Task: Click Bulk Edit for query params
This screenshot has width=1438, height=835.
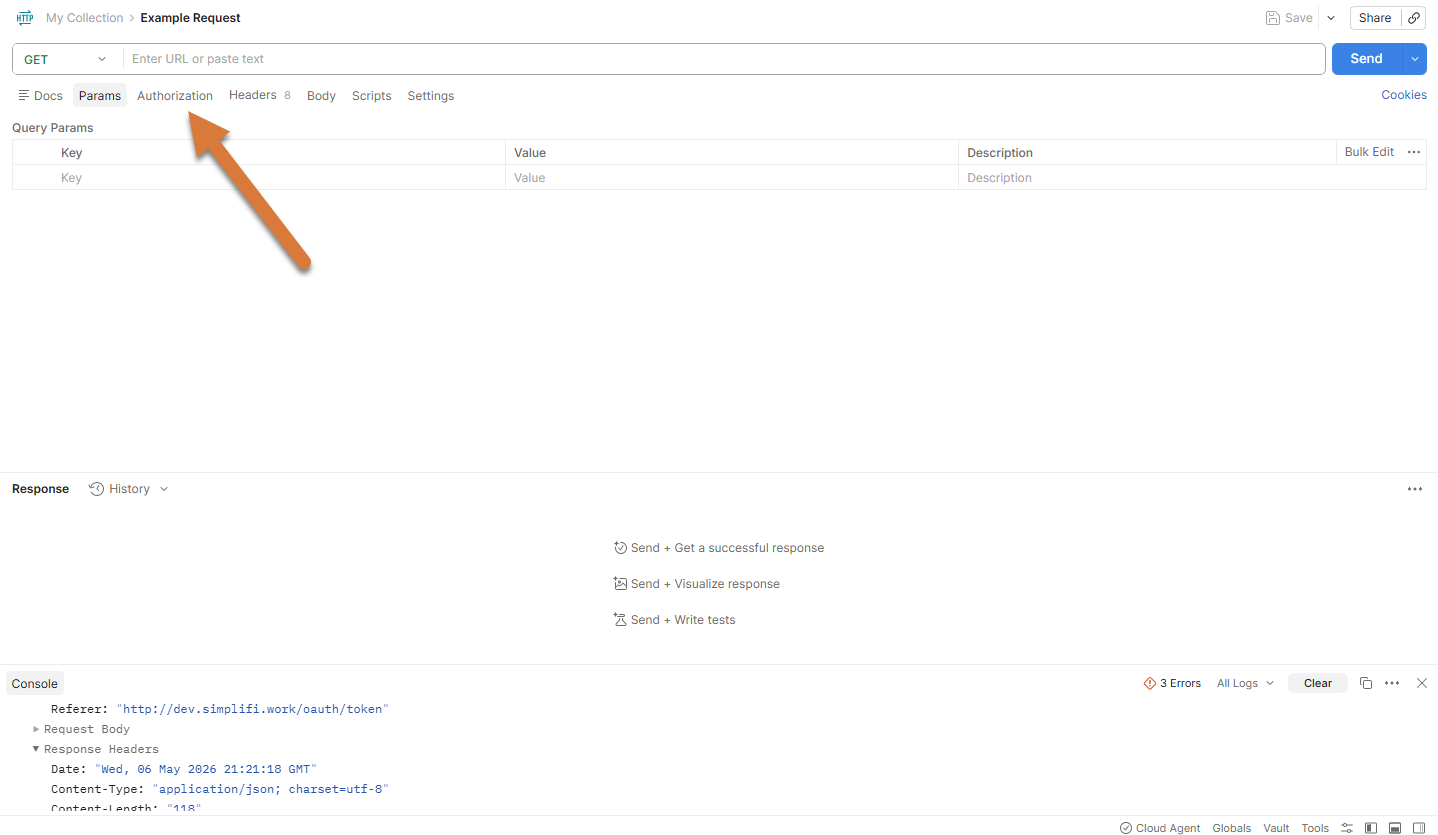Action: pos(1369,152)
